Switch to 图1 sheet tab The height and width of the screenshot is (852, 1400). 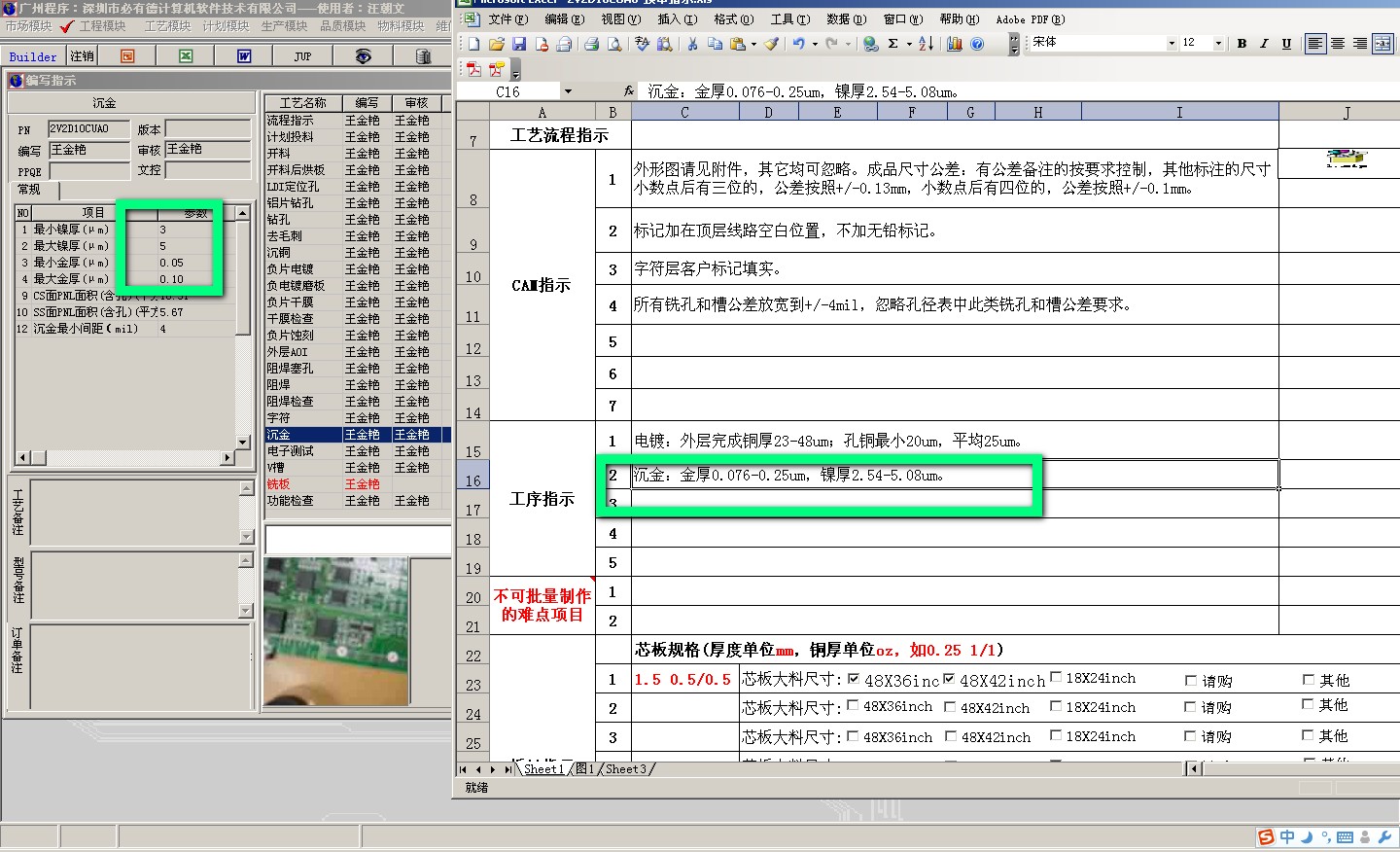tap(584, 769)
